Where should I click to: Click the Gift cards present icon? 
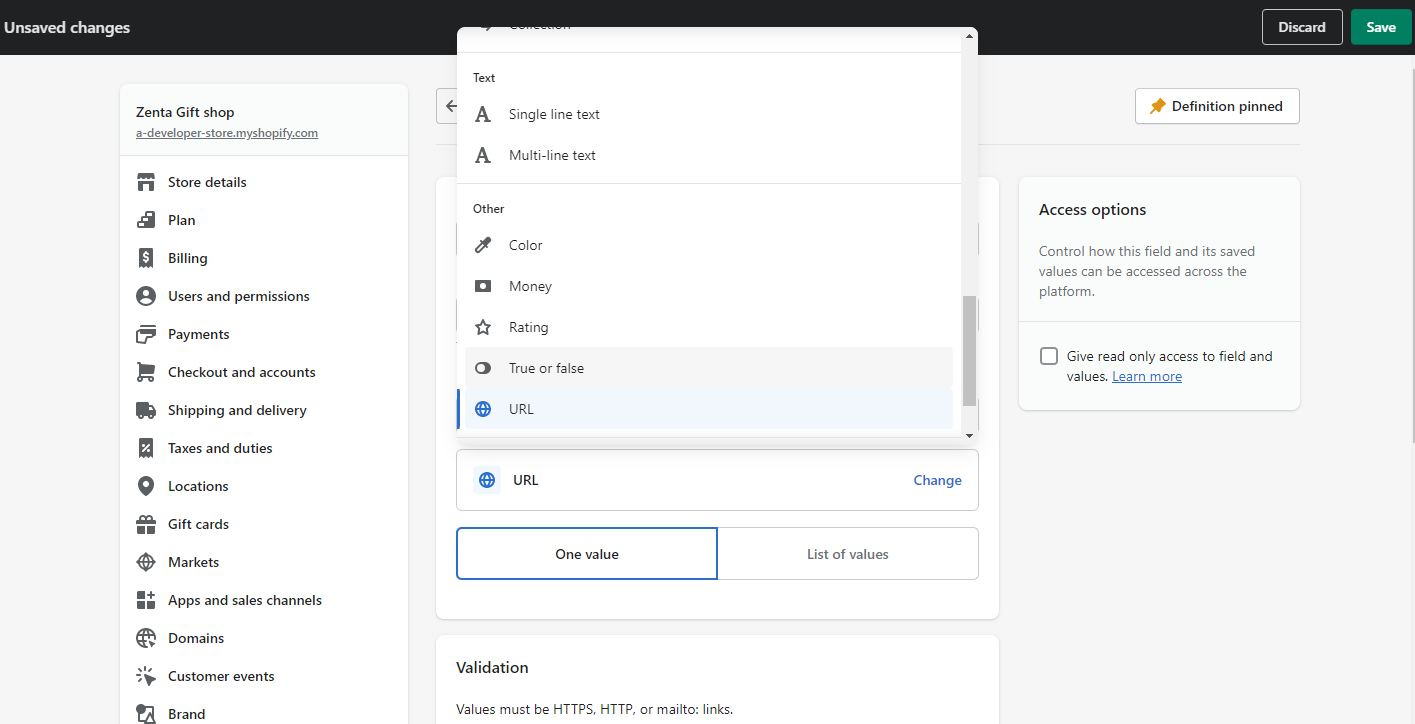[x=146, y=524]
